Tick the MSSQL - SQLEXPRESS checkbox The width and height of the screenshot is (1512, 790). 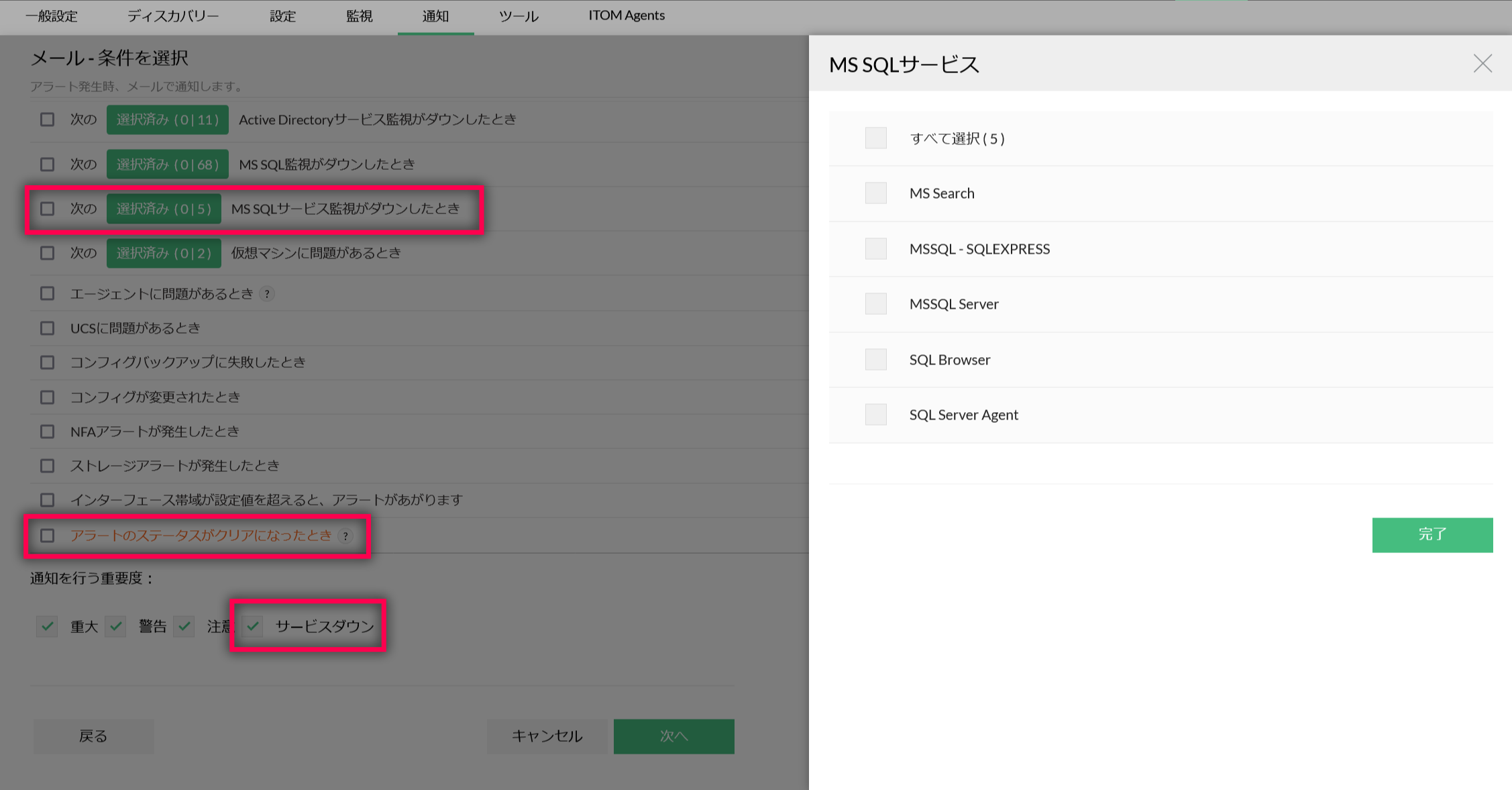(875, 249)
